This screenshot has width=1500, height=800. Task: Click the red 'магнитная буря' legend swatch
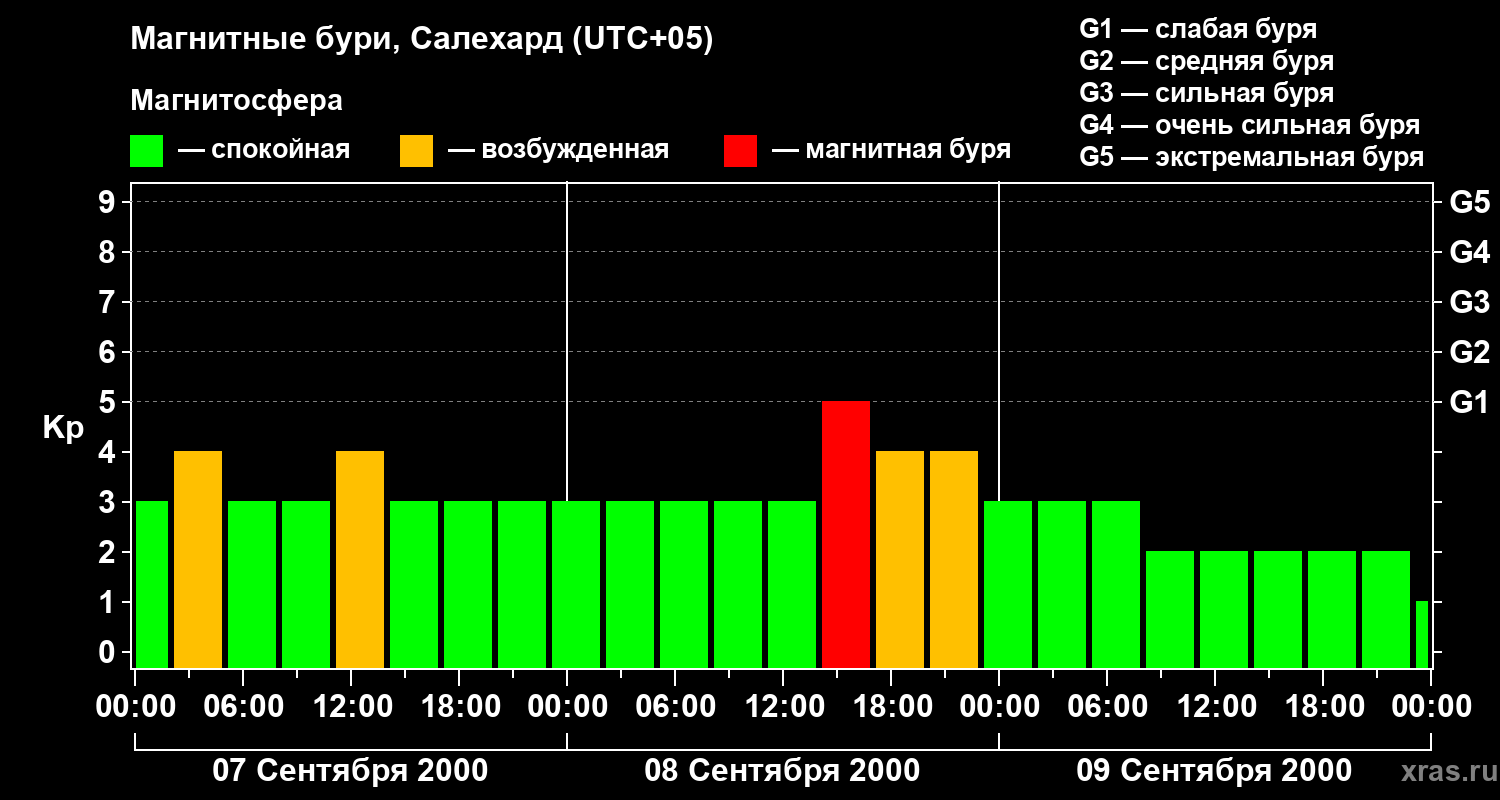click(x=740, y=150)
